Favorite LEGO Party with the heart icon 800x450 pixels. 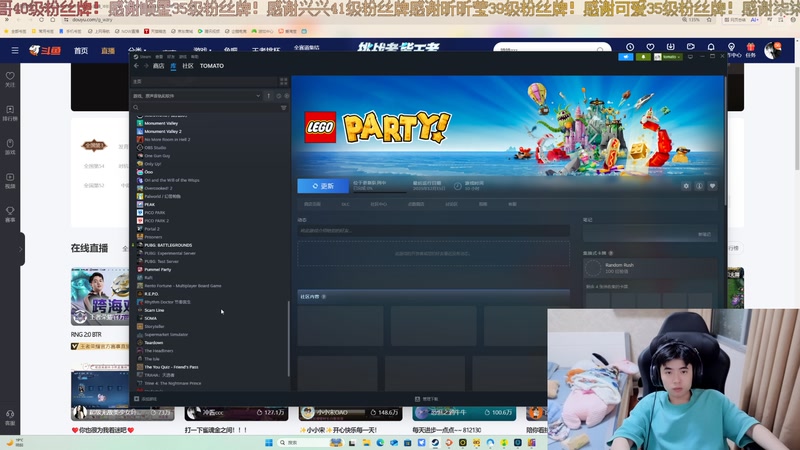click(713, 186)
